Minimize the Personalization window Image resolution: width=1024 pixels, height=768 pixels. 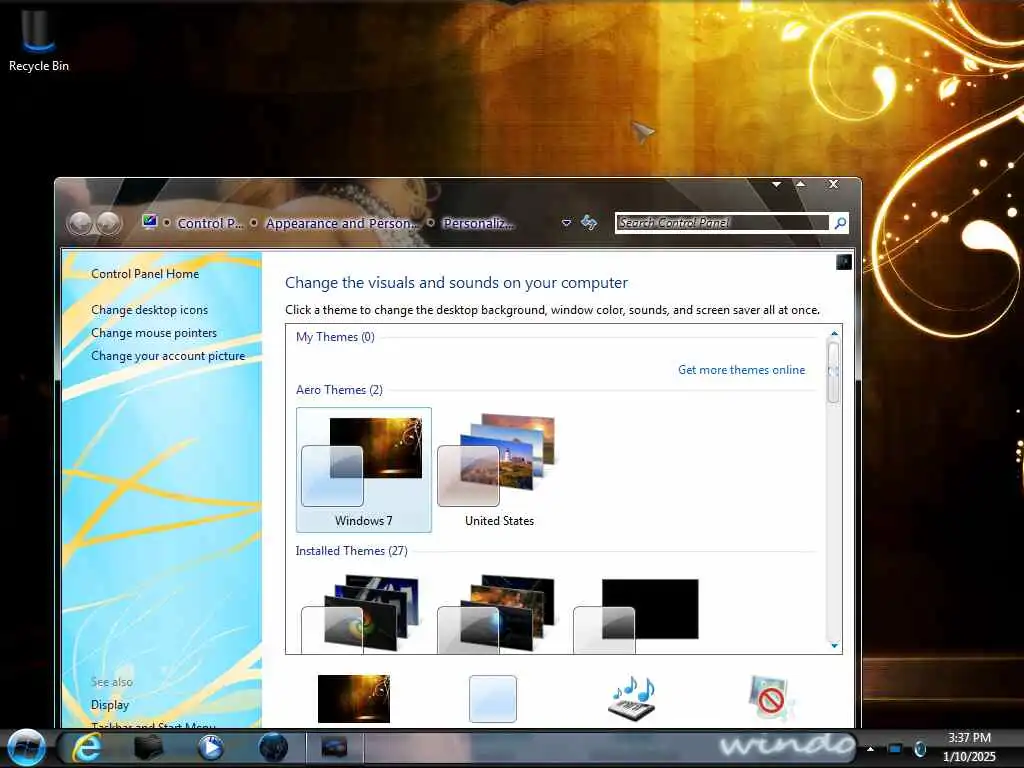pos(776,185)
